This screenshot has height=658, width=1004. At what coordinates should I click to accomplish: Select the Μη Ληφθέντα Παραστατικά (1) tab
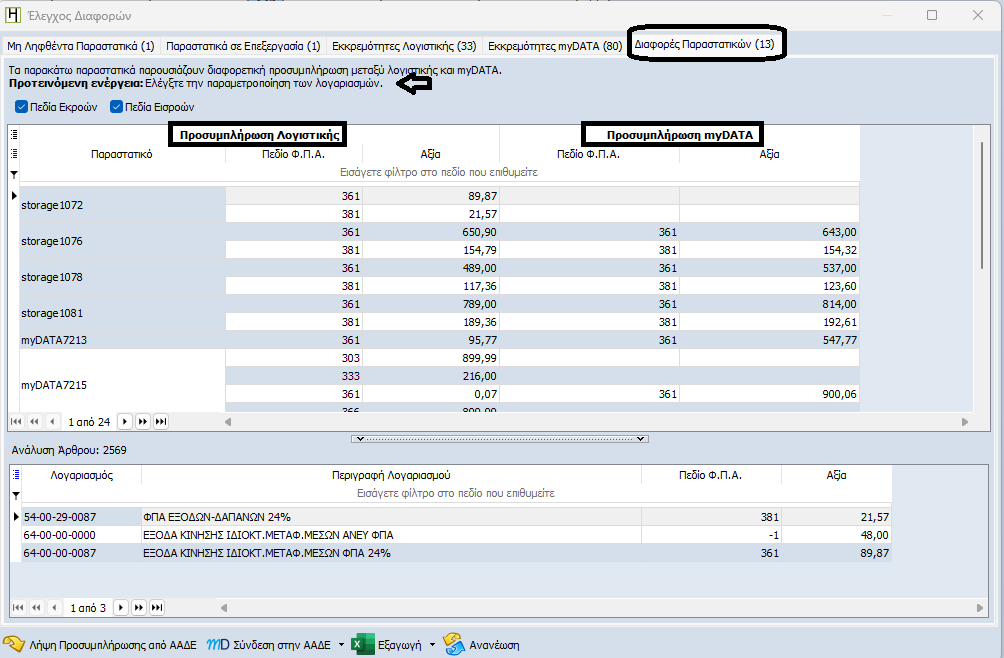coord(81,46)
